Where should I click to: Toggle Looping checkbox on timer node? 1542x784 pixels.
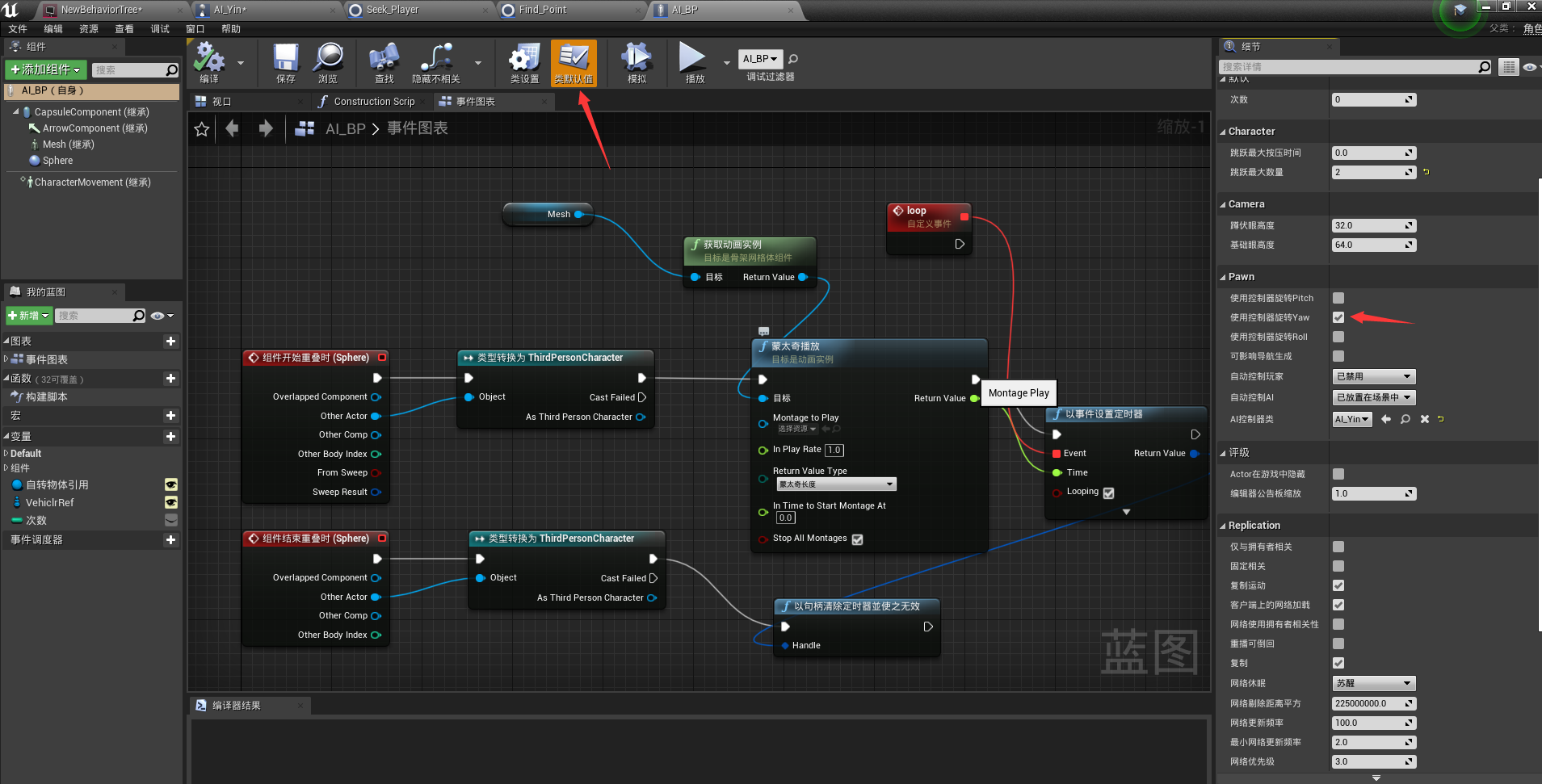click(x=1108, y=493)
